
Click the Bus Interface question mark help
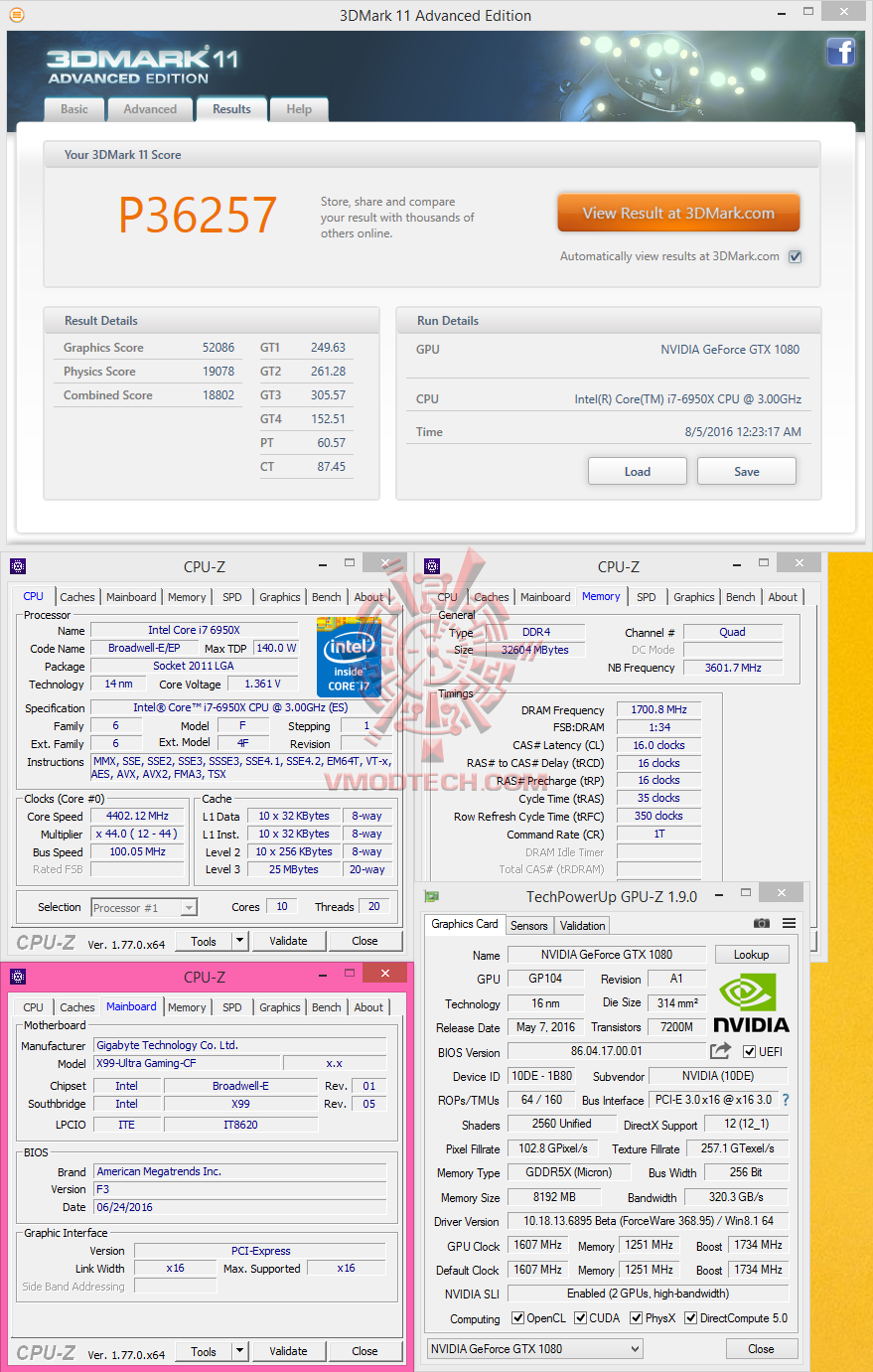pos(786,1100)
